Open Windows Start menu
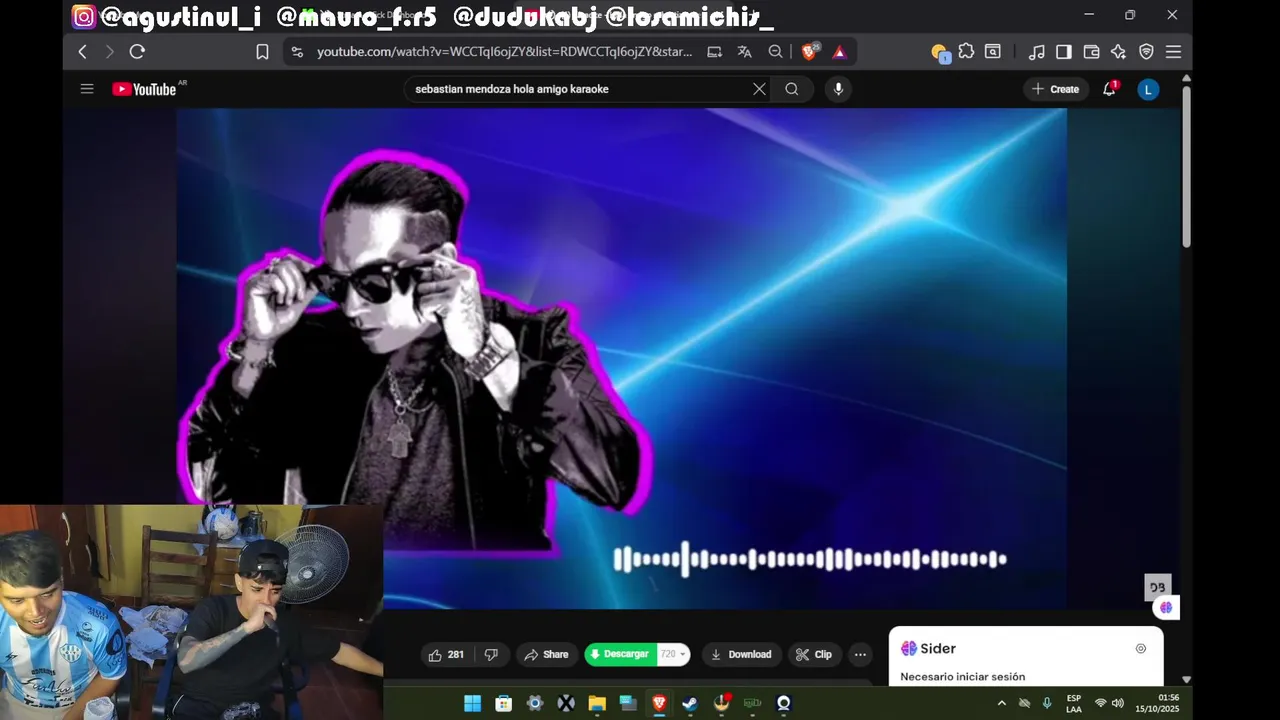Screen dimensions: 1280x720 [472, 703]
